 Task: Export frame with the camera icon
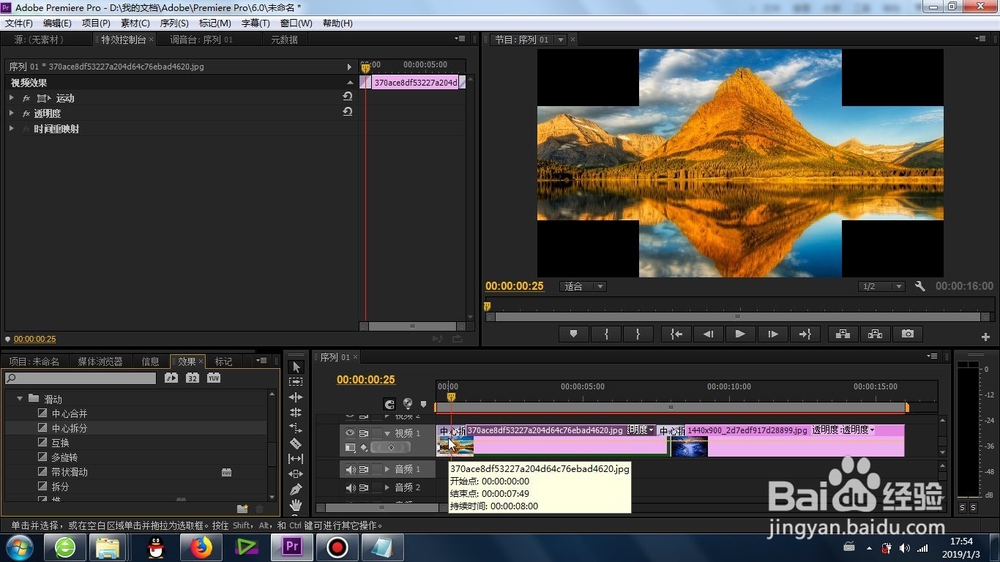908,334
